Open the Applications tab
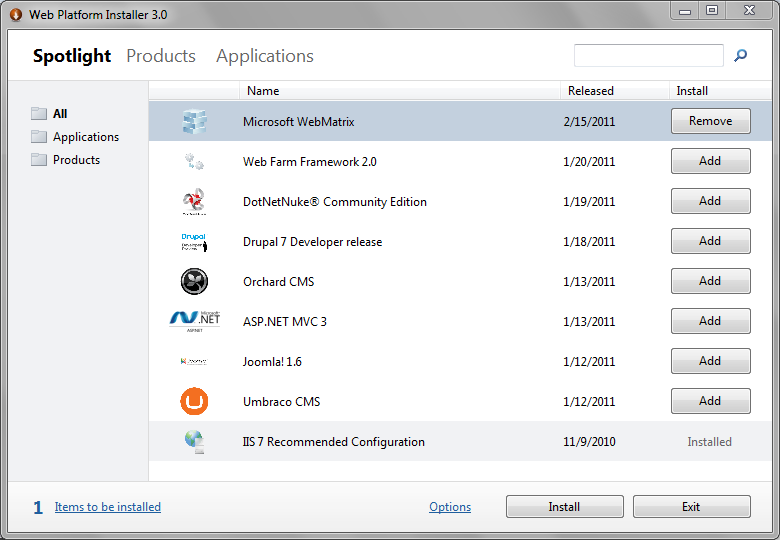 coord(265,56)
